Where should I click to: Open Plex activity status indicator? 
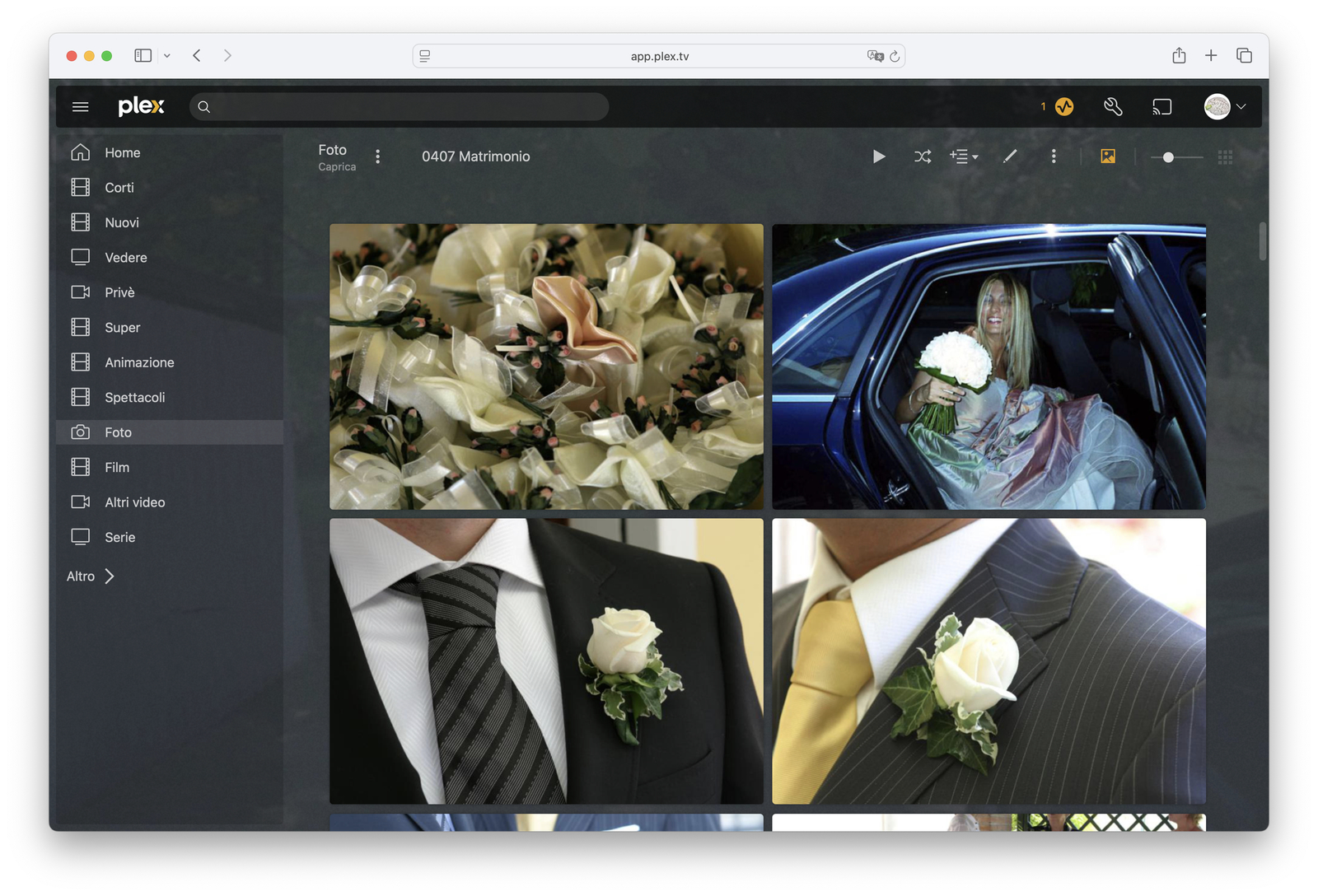[x=1064, y=106]
